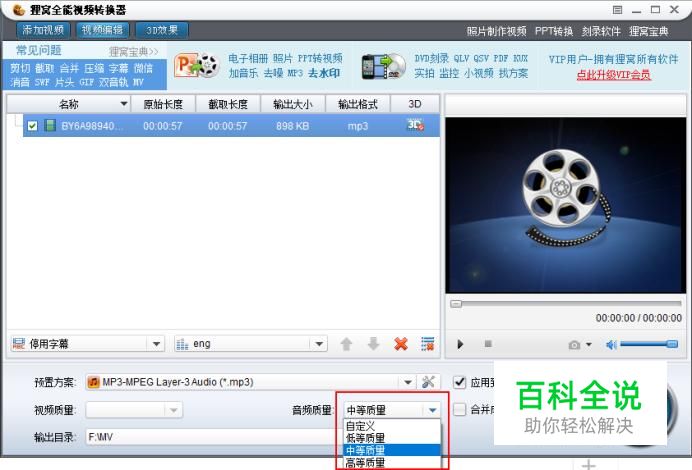The image size is (692, 470).
Task: Sort by the 原始长度 column header
Action: pos(163,104)
